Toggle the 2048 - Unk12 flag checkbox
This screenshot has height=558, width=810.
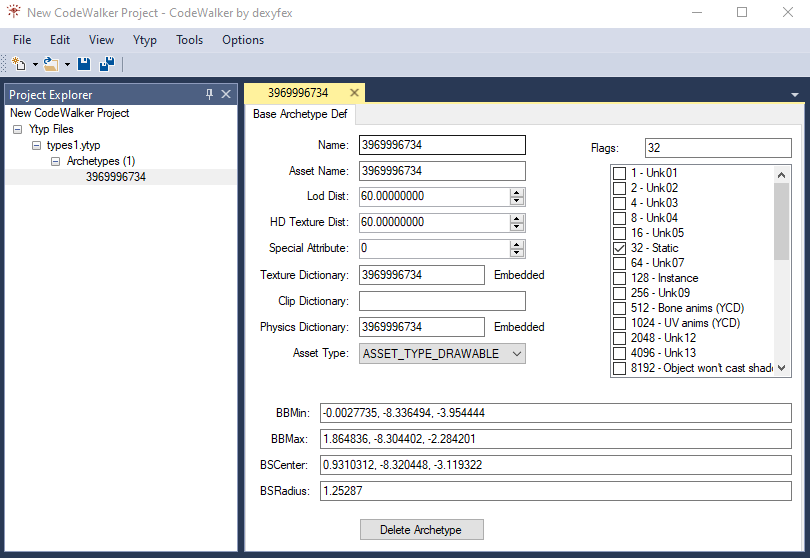point(619,338)
